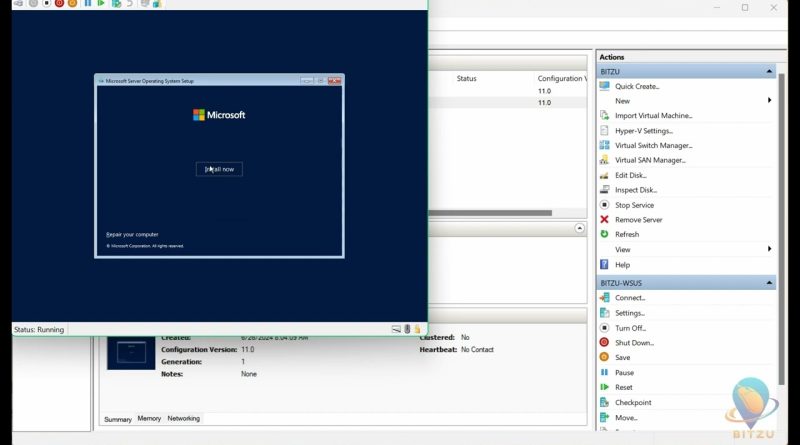This screenshot has width=800, height=445.
Task: Click the Turn Off icon in VM toolbar
Action: (x=46, y=3)
